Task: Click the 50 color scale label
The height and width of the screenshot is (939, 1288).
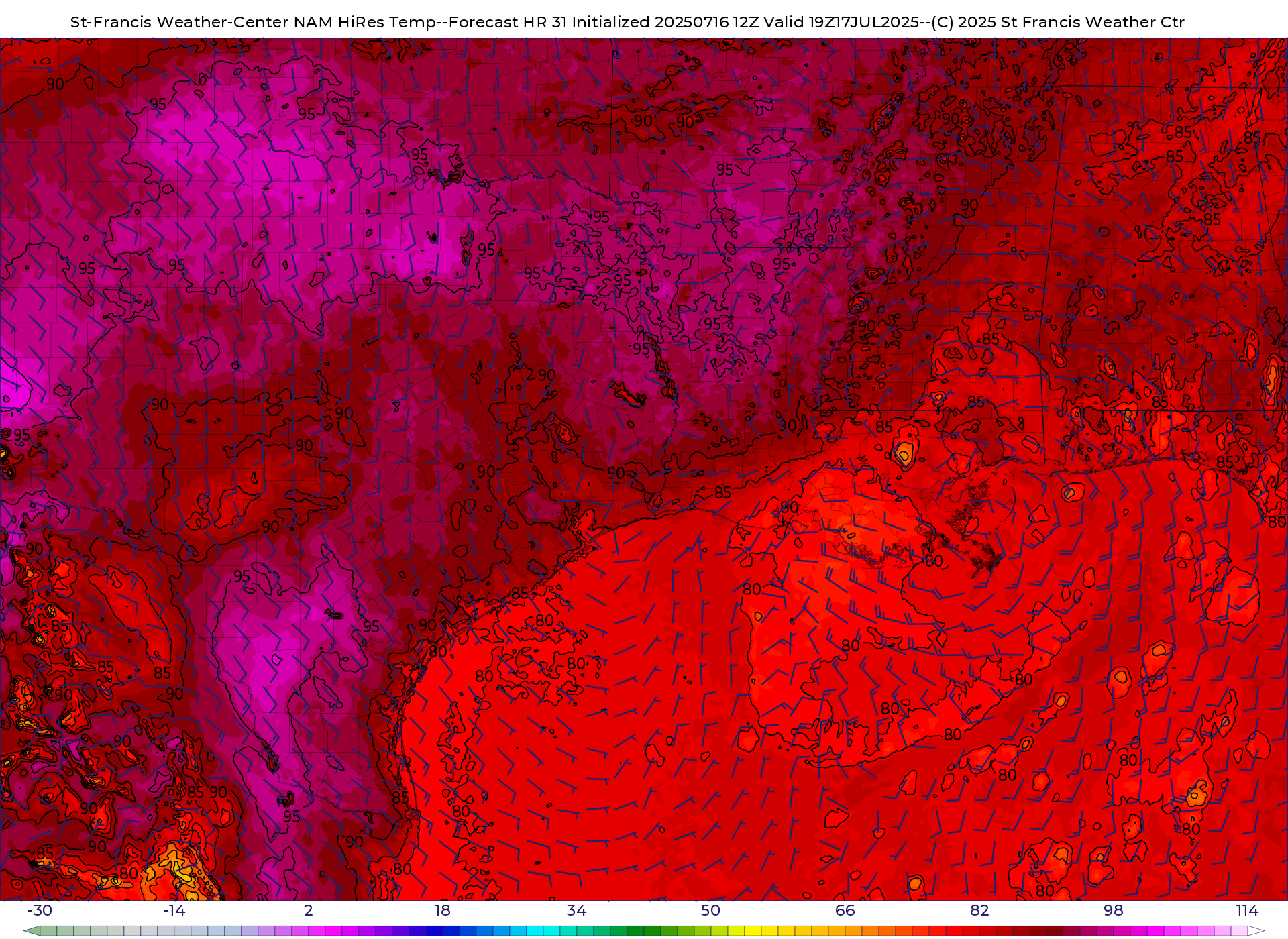Action: 711,910
